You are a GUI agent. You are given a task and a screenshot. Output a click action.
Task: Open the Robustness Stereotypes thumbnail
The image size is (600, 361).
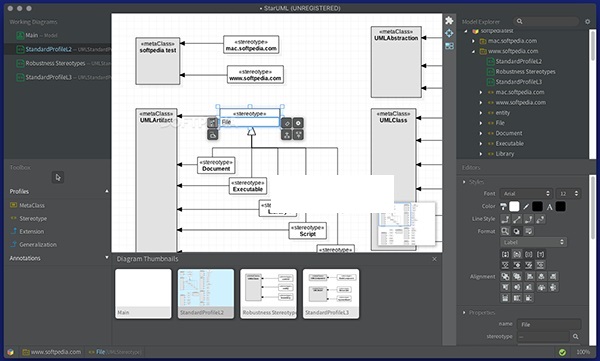tap(268, 294)
